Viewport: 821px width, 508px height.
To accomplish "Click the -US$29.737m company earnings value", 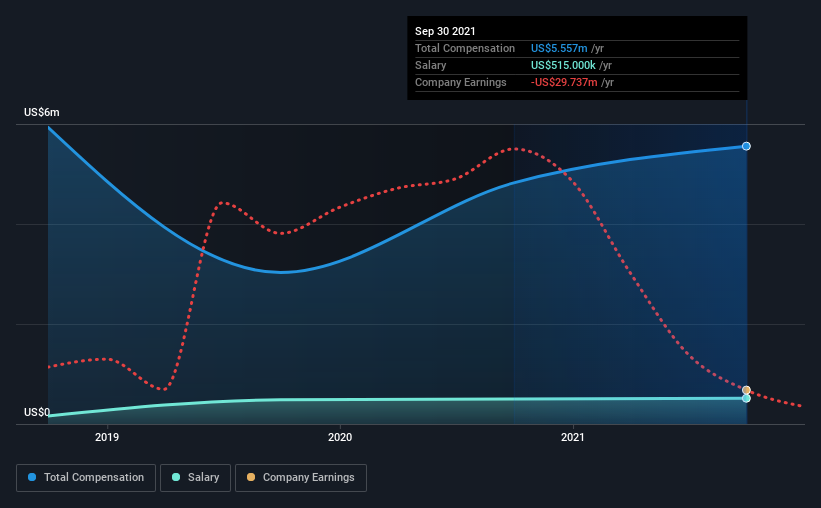I will (564, 82).
